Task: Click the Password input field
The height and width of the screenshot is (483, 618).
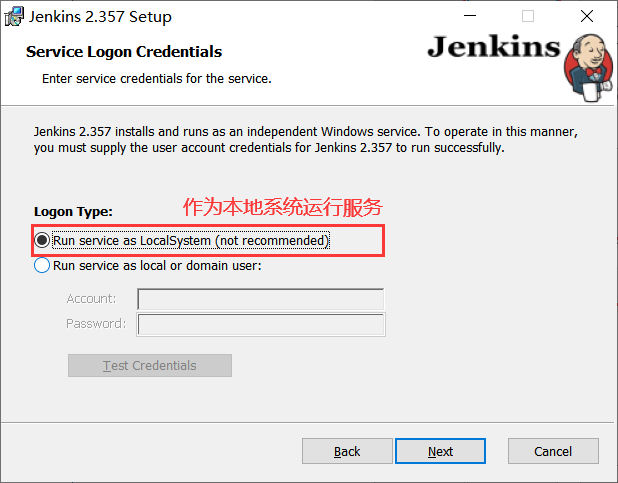Action: coord(261,324)
